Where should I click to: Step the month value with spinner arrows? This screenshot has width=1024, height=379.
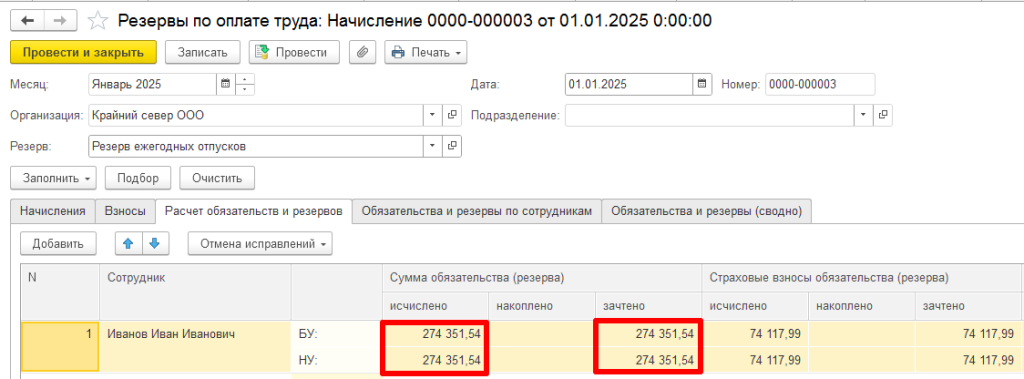244,84
